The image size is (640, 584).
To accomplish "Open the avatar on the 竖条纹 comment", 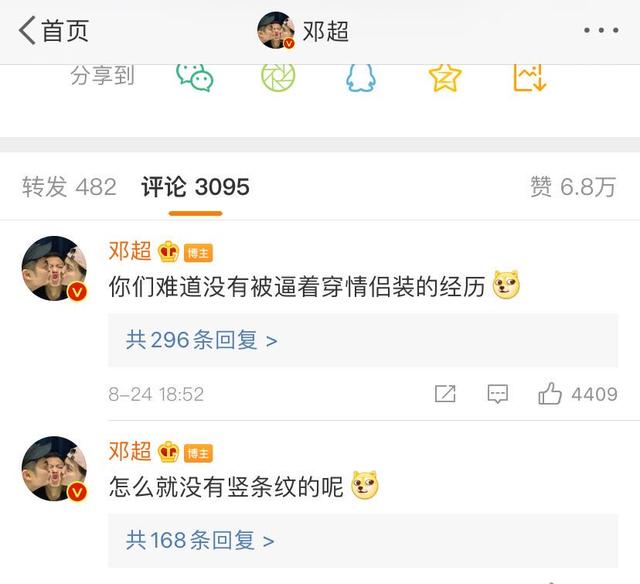I will 54,469.
